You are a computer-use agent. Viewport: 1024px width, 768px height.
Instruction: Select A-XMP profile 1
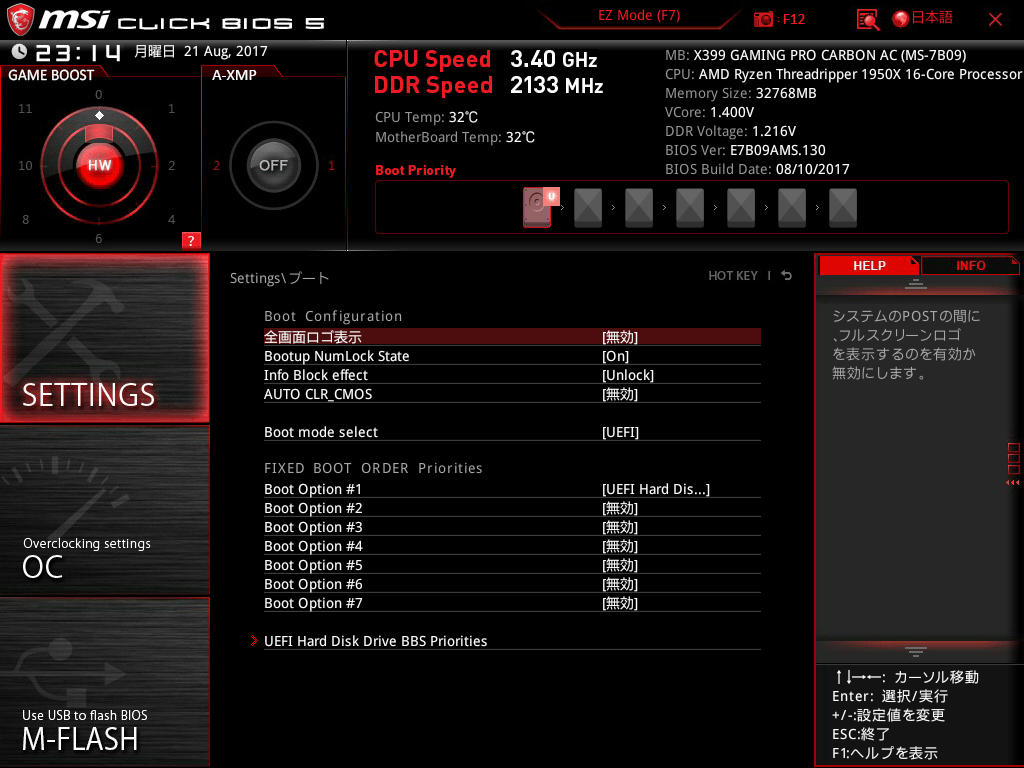[x=331, y=165]
